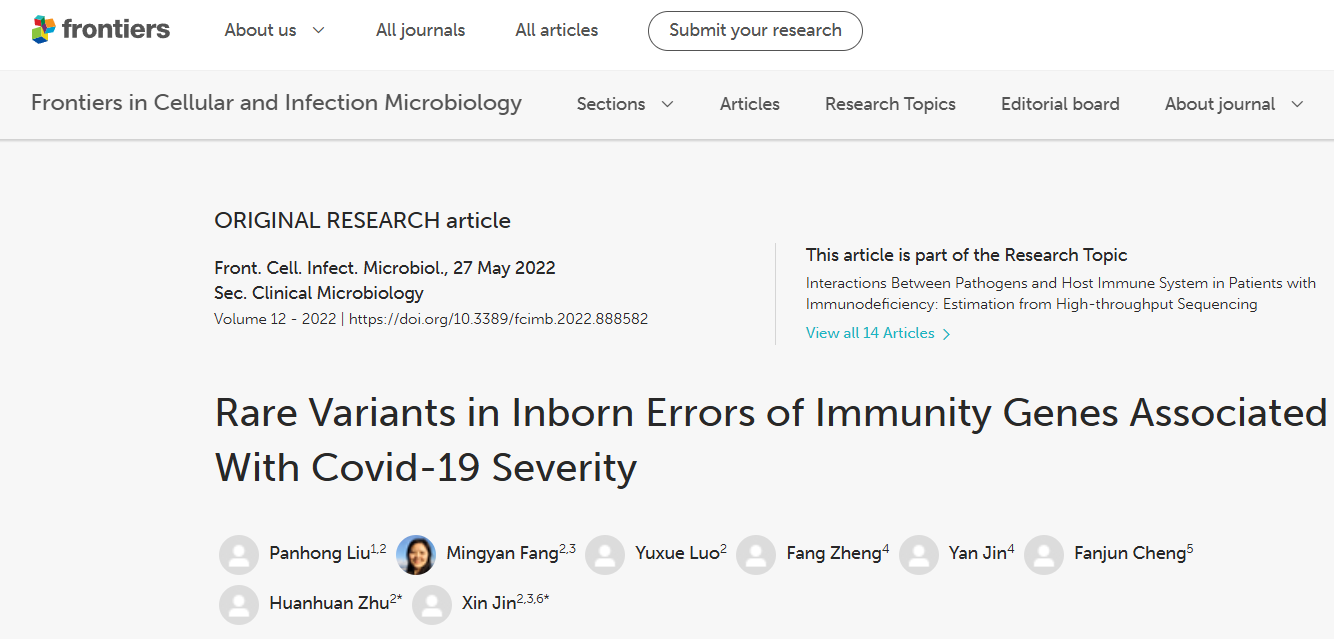1334x639 pixels.
Task: Click Yuxue Luo's avatar icon
Action: (605, 555)
